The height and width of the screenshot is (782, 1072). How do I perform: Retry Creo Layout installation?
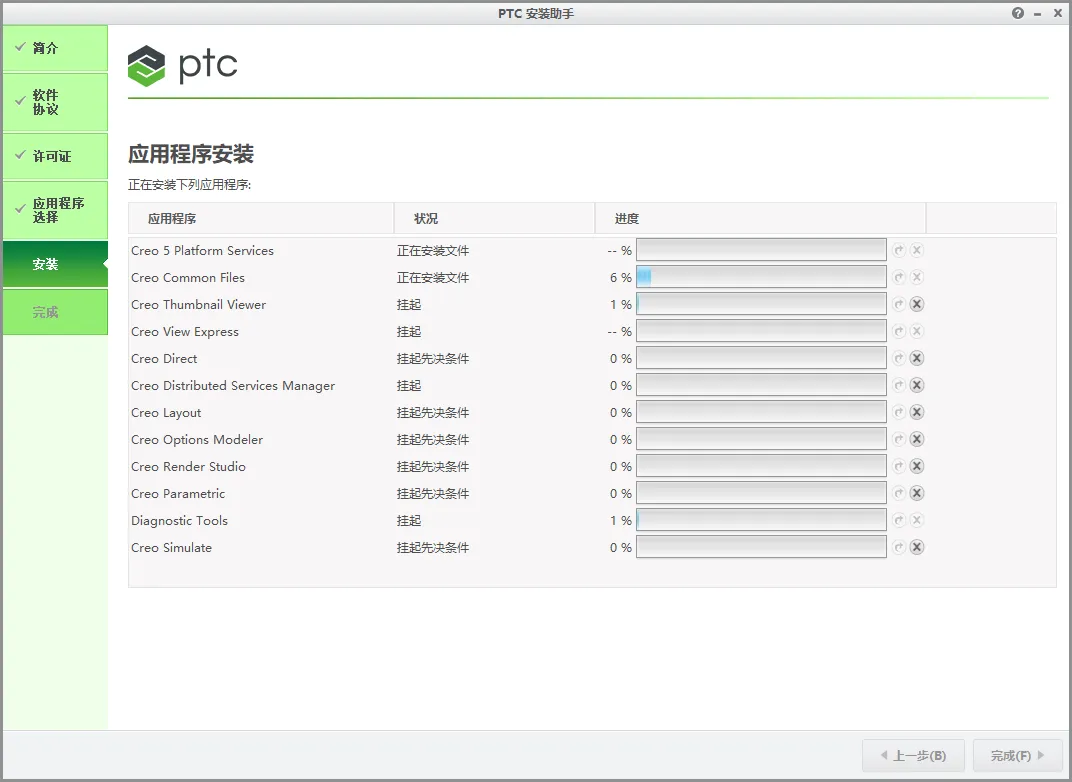(899, 412)
